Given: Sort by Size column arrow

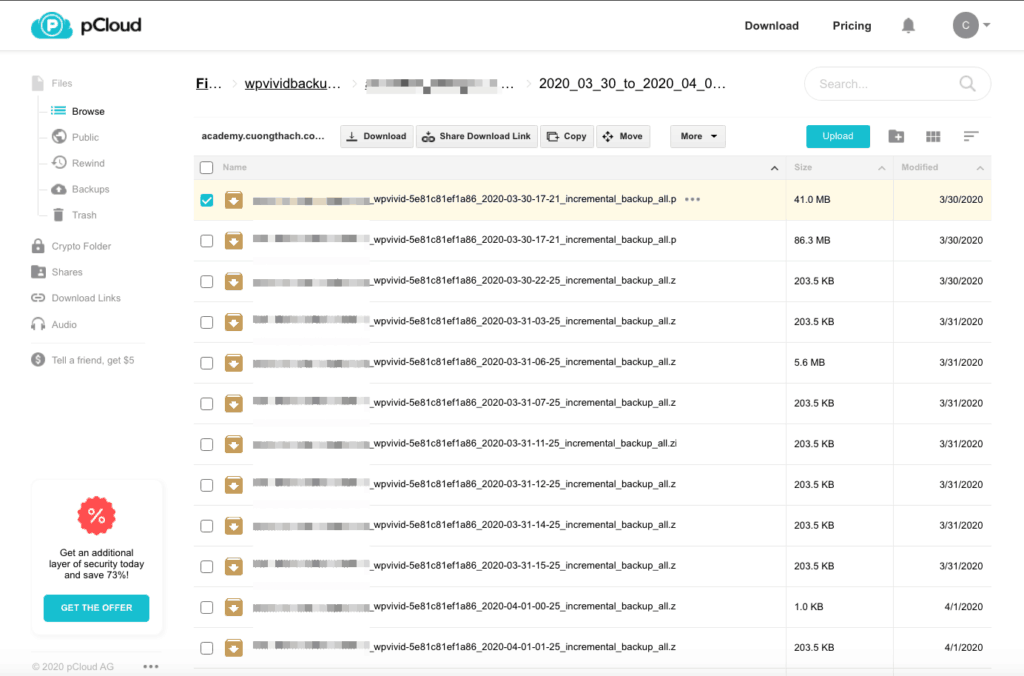Looking at the screenshot, I should [882, 168].
